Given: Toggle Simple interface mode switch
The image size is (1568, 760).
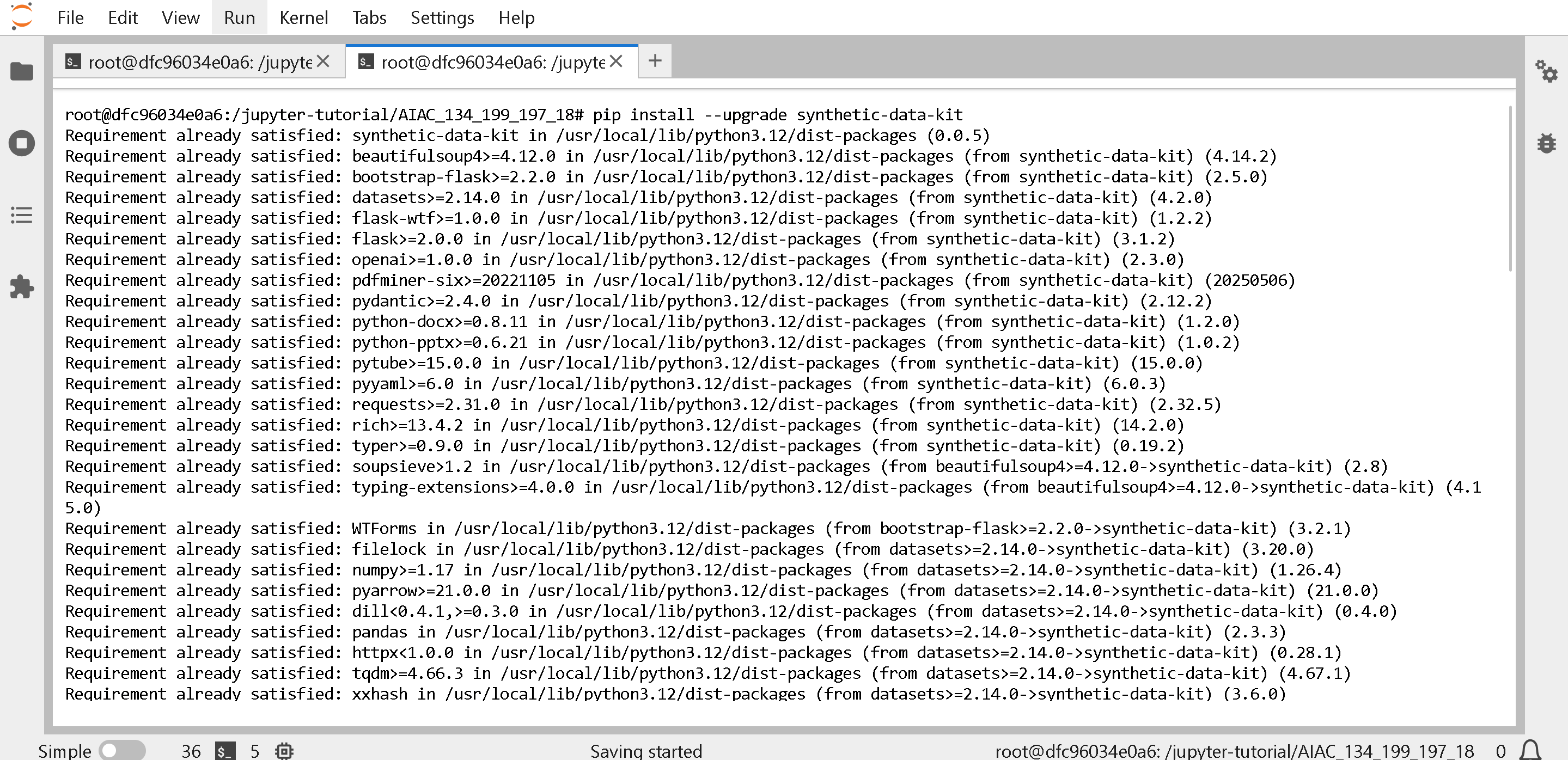Looking at the screenshot, I should pyautogui.click(x=122, y=750).
